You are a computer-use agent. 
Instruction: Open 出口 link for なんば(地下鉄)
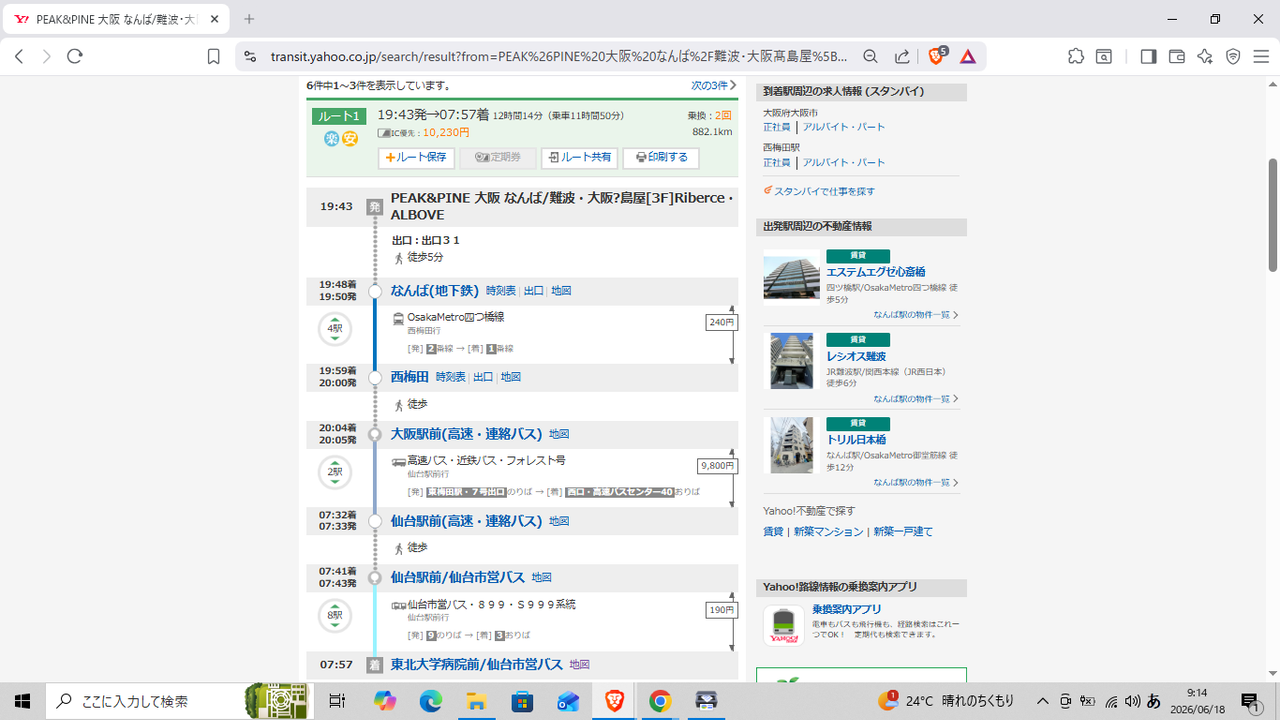534,291
